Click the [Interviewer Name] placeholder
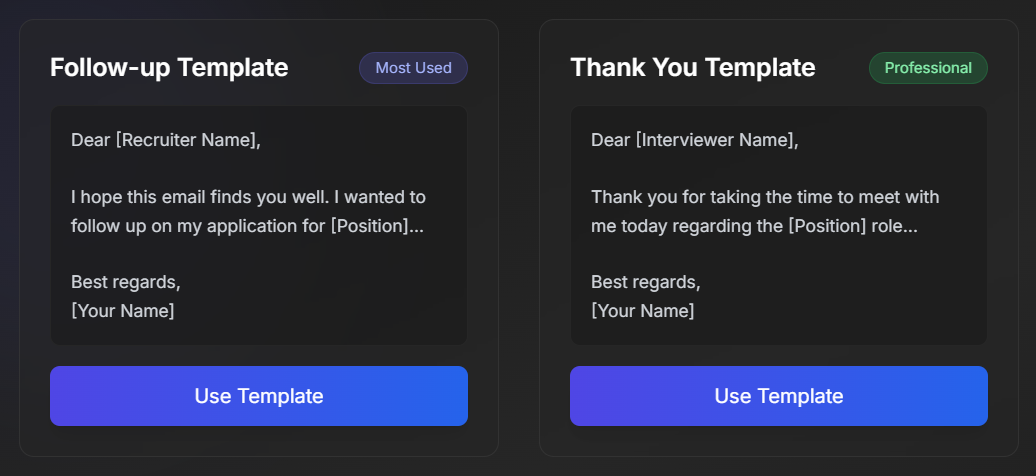1036x476 pixels. [x=715, y=140]
